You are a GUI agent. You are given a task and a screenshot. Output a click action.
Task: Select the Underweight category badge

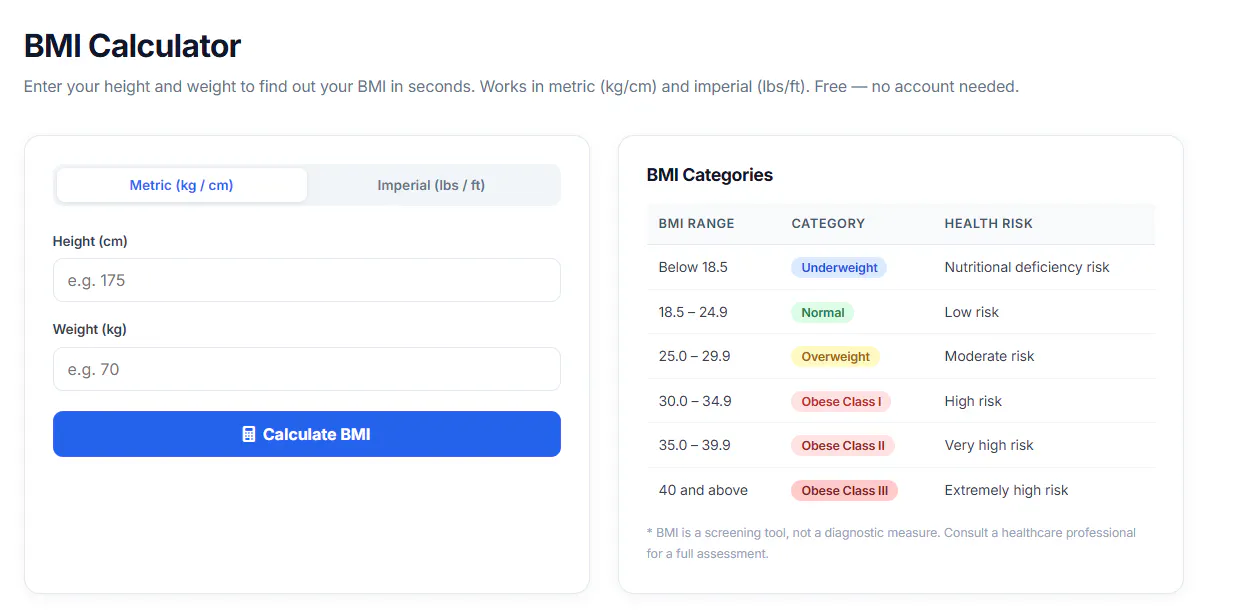pos(839,268)
